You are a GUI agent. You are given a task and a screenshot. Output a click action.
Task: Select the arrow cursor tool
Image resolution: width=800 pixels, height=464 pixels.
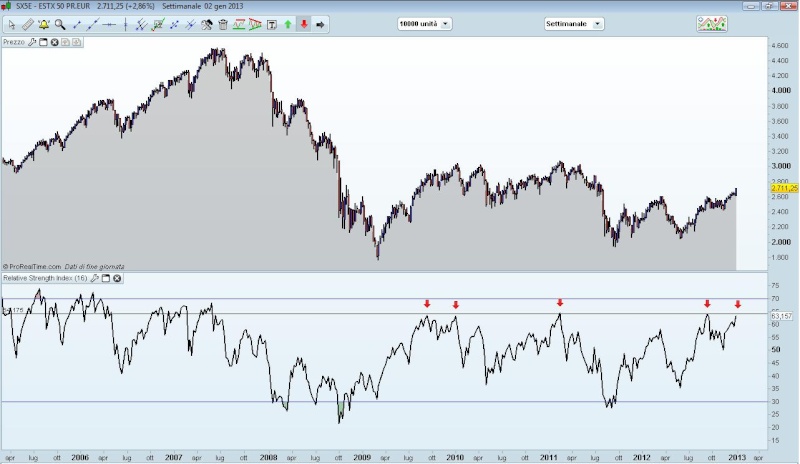click(12, 25)
